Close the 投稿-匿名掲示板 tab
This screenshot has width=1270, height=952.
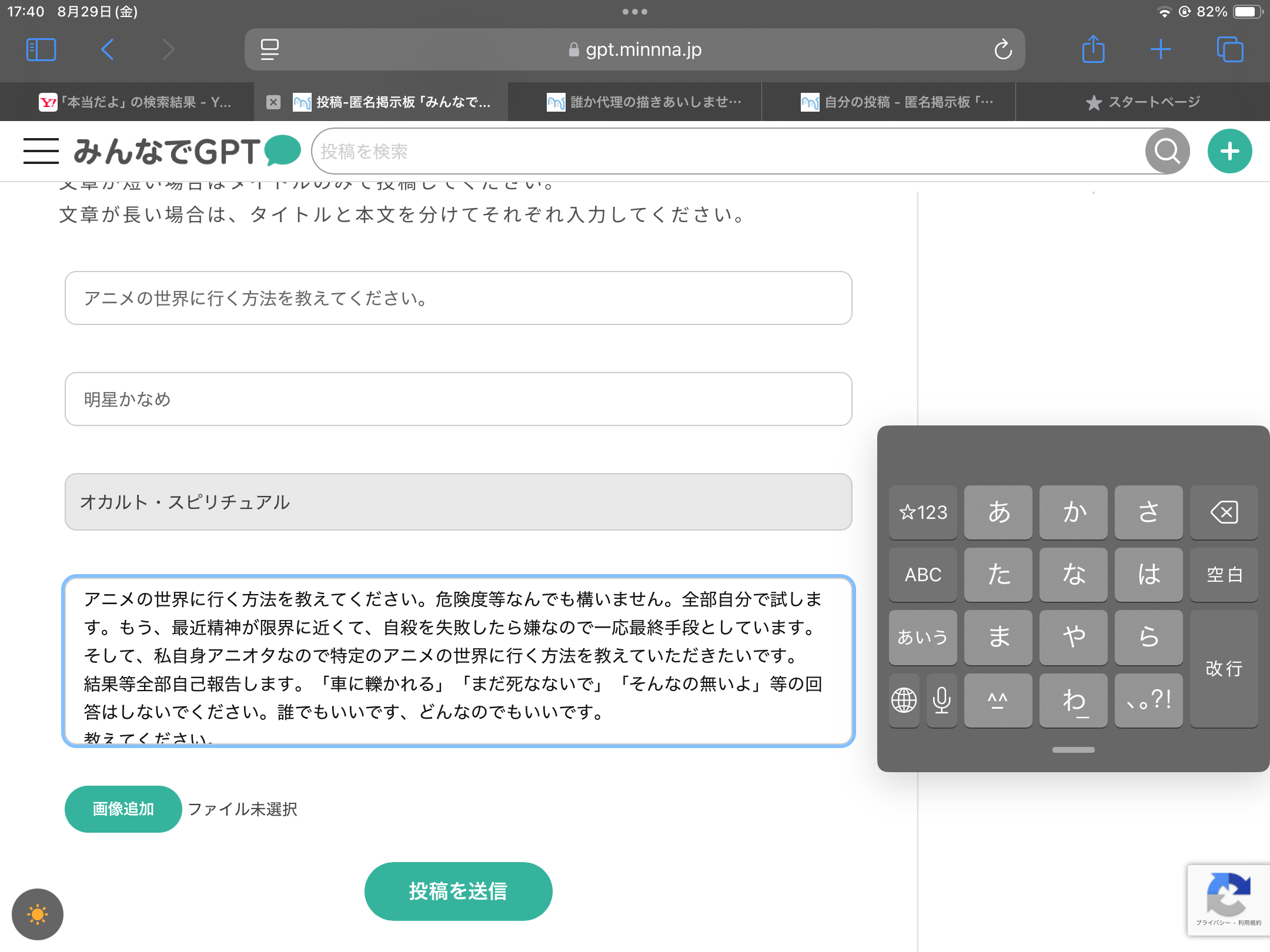pos(273,102)
